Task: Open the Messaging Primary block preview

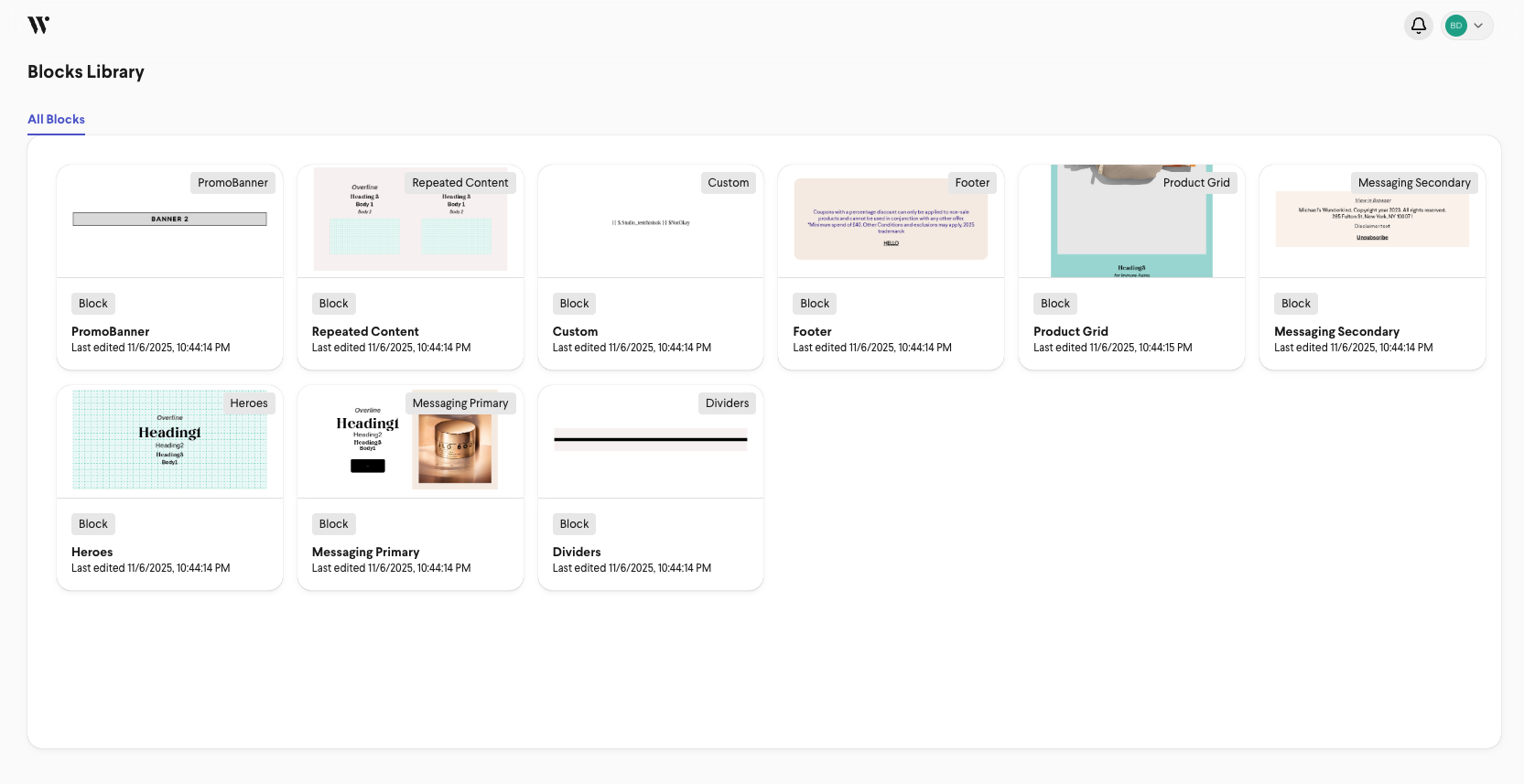Action: (x=410, y=442)
